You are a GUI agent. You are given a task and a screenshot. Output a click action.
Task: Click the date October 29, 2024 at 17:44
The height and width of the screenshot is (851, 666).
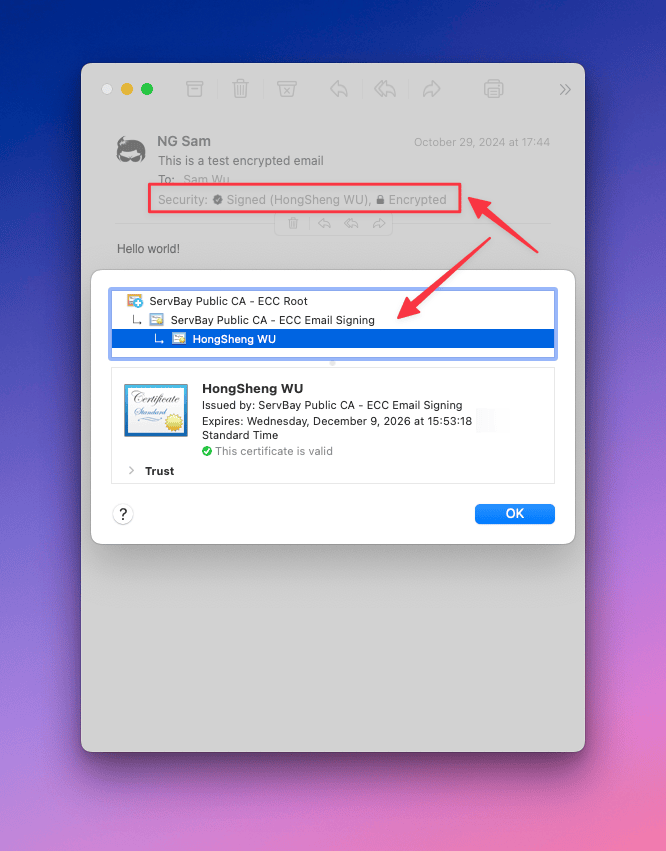pyautogui.click(x=482, y=142)
